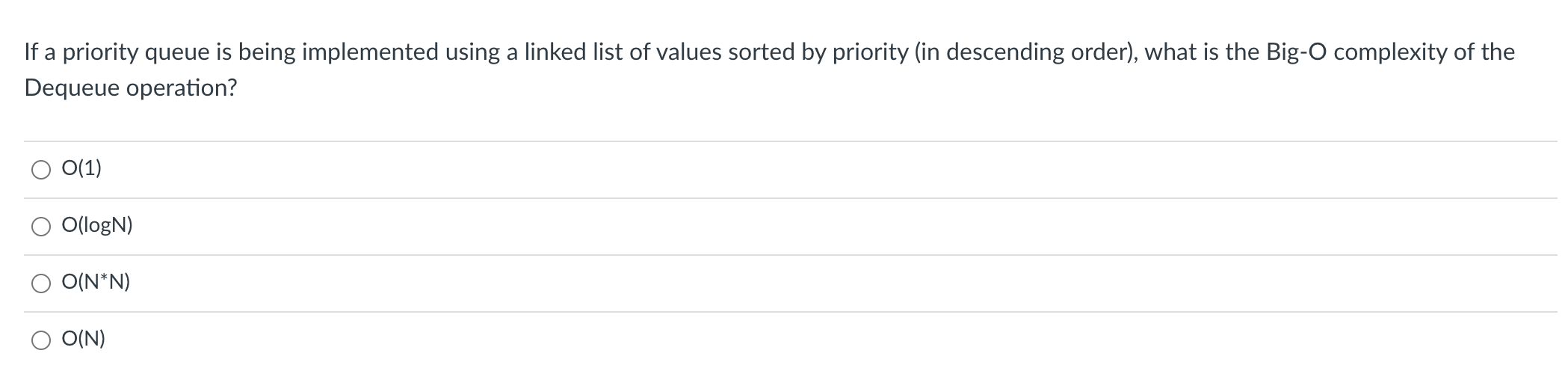Click blank area right of O(logN) row
Image resolution: width=1568 pixels, height=368 pixels.
[x=845, y=226]
